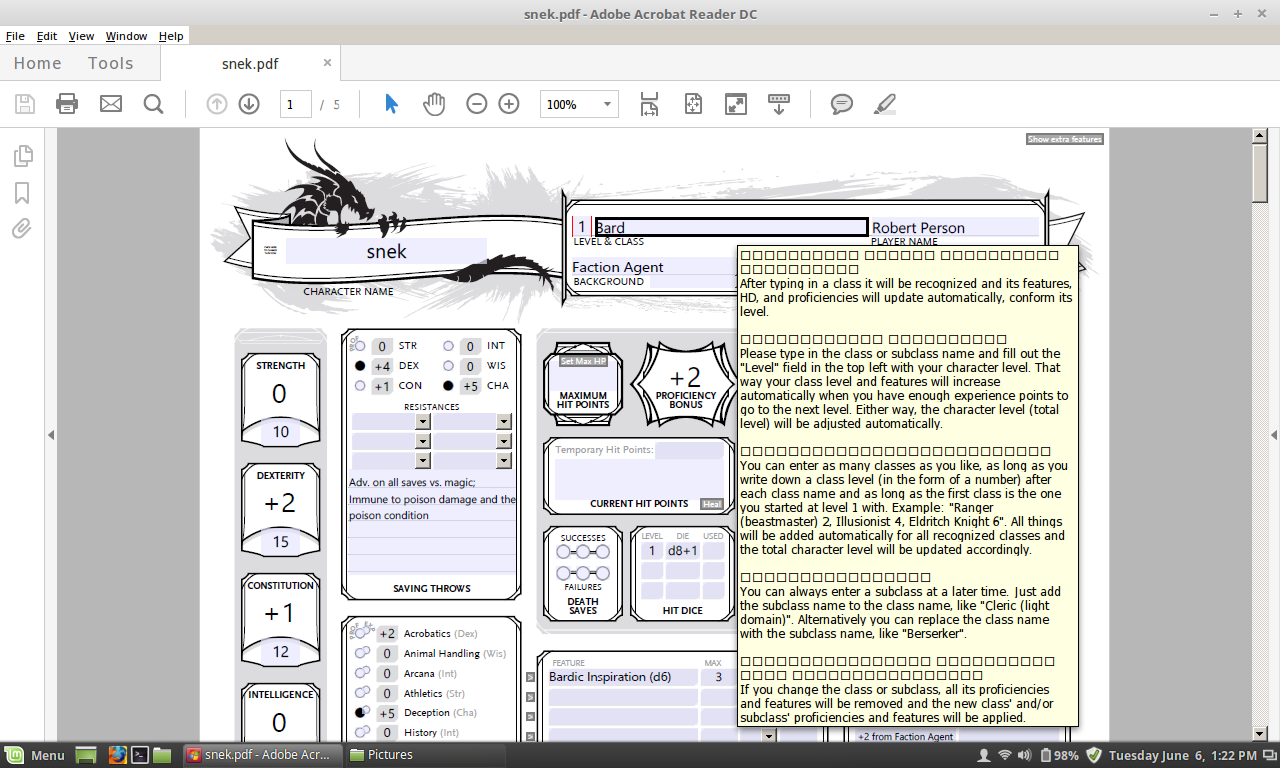Toggle the WIS saving throw proficiency
Screen dimensions: 1280x768
(449, 366)
